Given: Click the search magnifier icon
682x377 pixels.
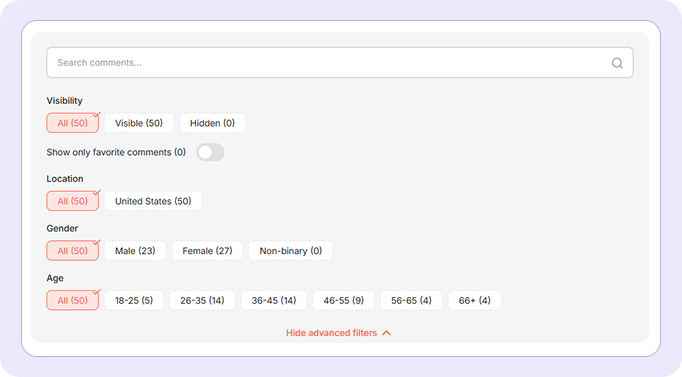Looking at the screenshot, I should pyautogui.click(x=617, y=63).
